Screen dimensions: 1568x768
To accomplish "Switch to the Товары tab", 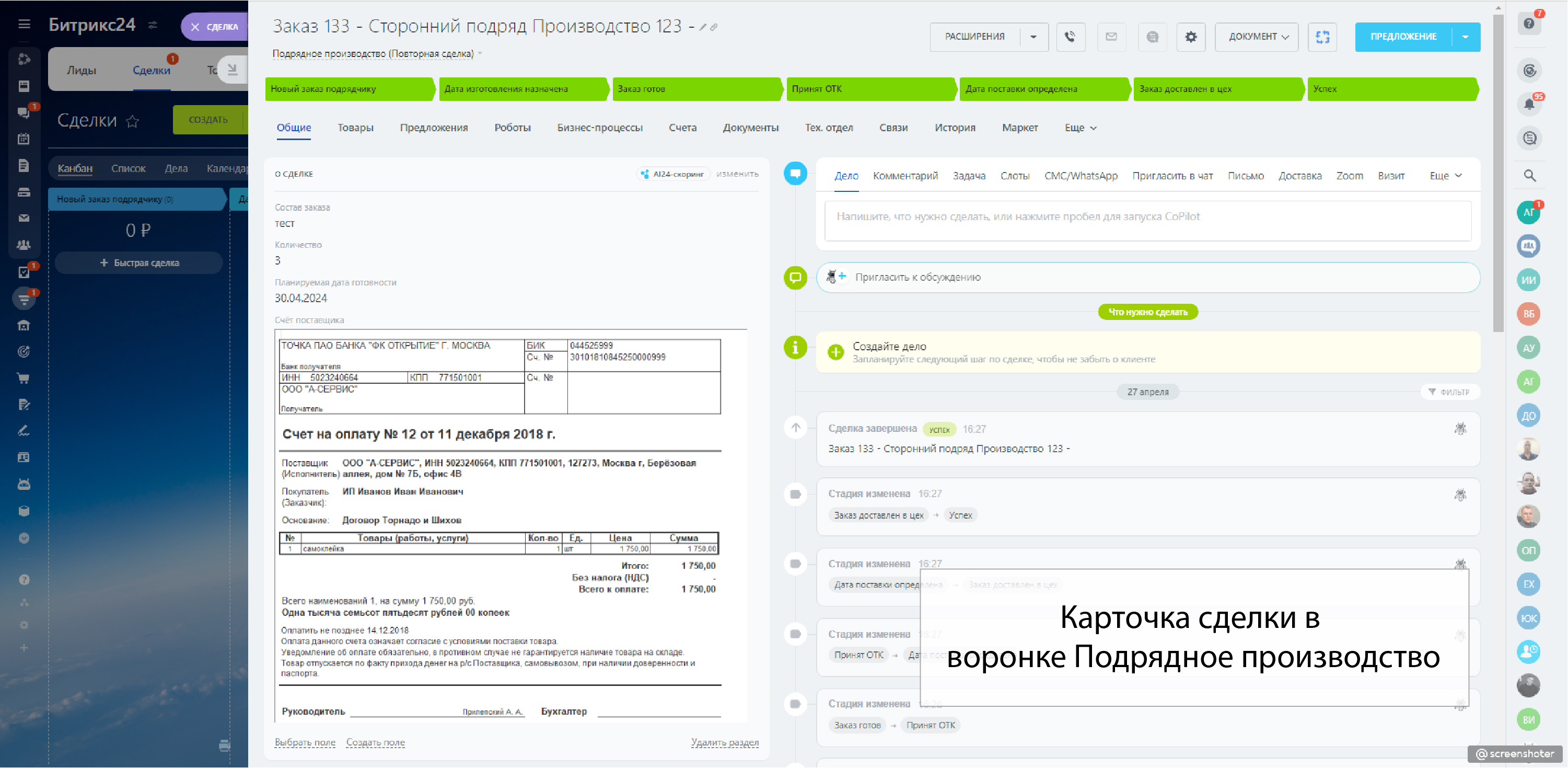I will pyautogui.click(x=355, y=128).
